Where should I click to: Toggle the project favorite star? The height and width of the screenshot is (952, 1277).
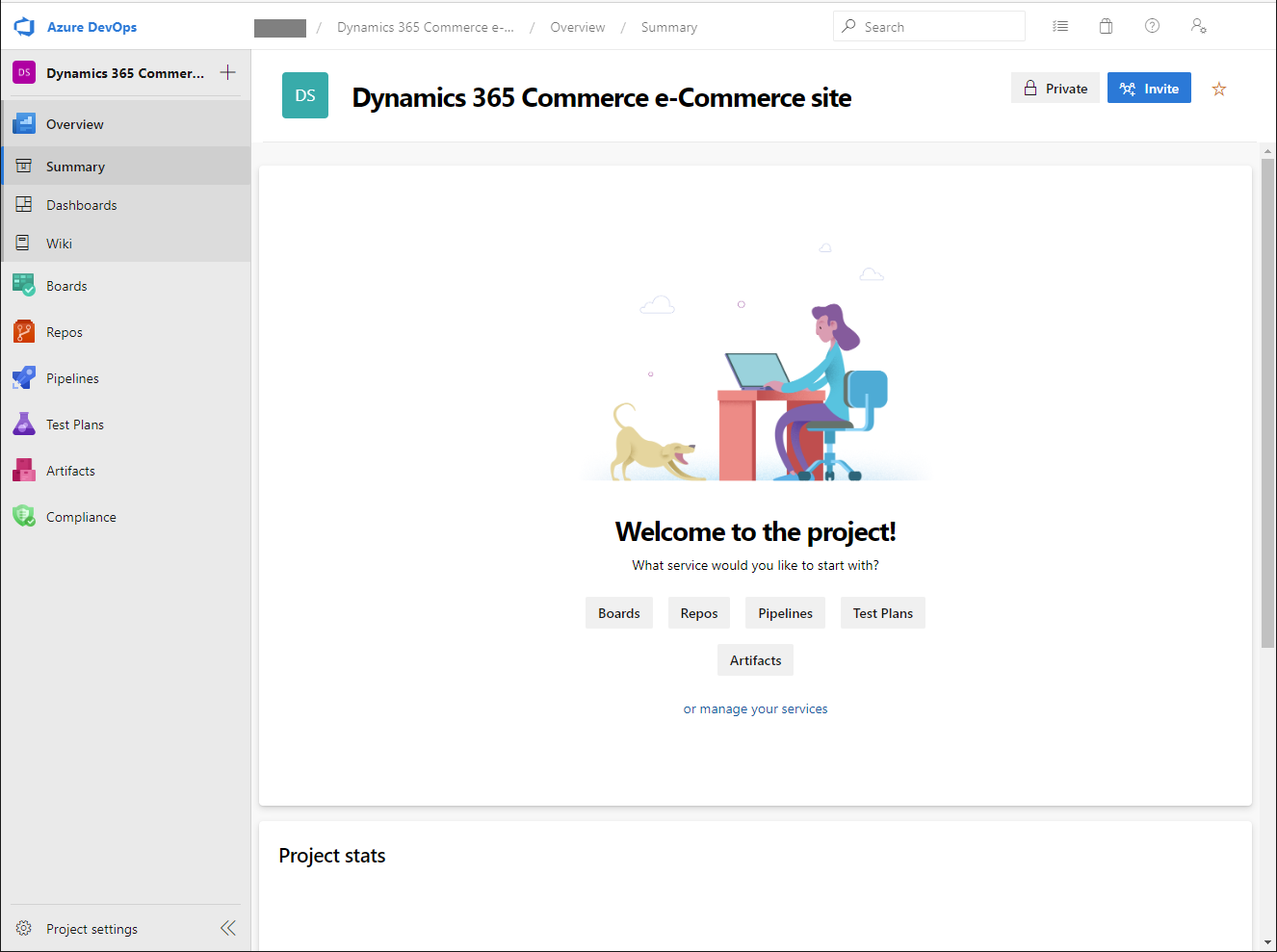click(1219, 88)
